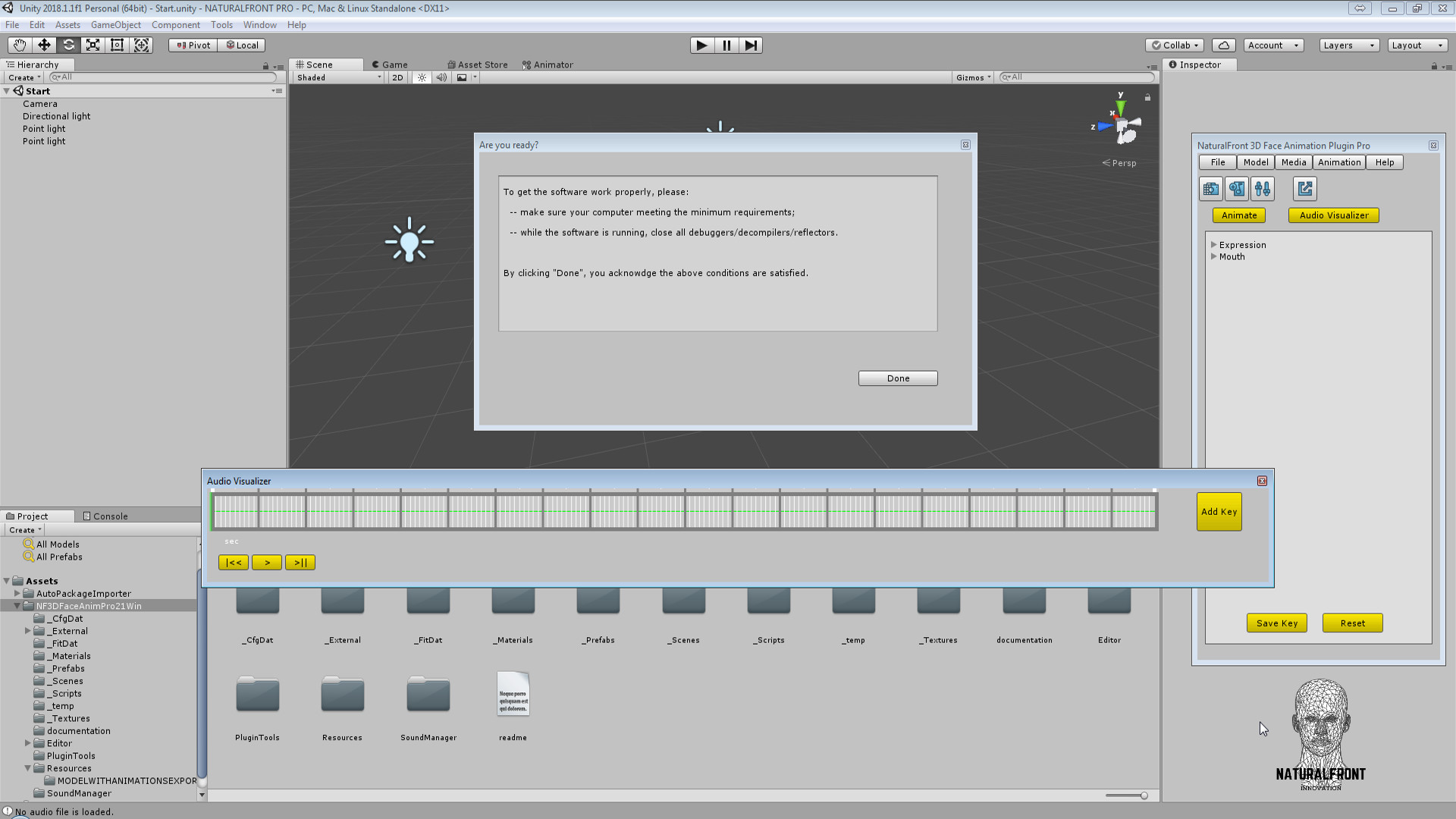Viewport: 1456px width, 819px height.
Task: Open the audio settings sliders icon
Action: pos(1263,188)
